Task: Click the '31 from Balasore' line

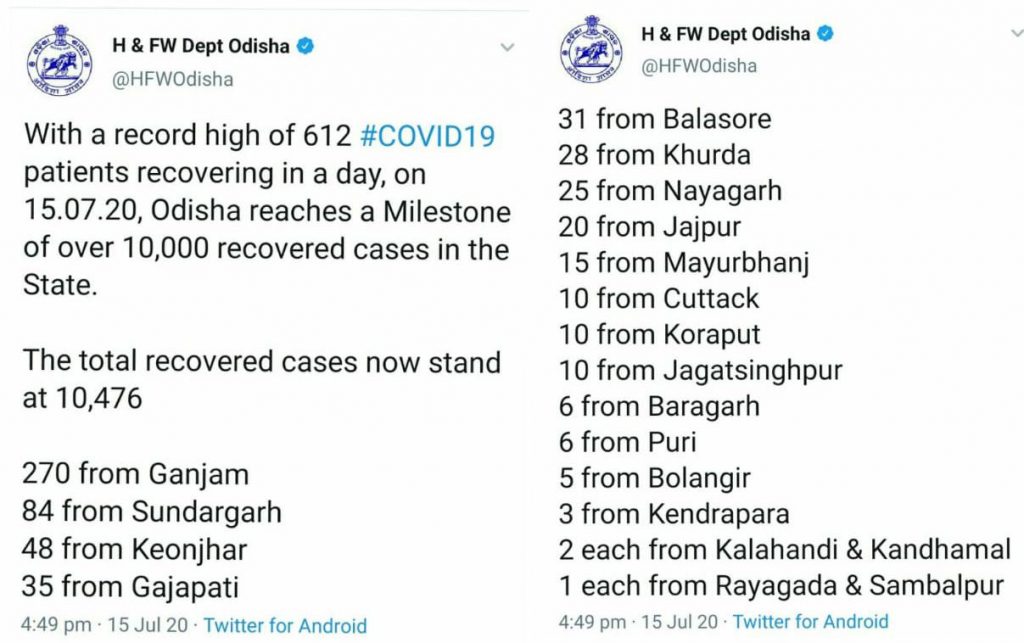Action: (x=665, y=119)
